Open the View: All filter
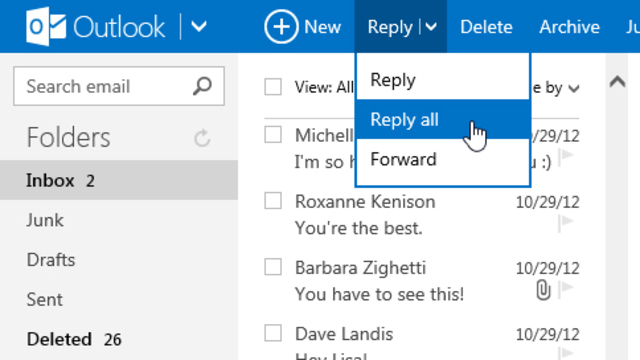The image size is (640, 360). click(324, 87)
